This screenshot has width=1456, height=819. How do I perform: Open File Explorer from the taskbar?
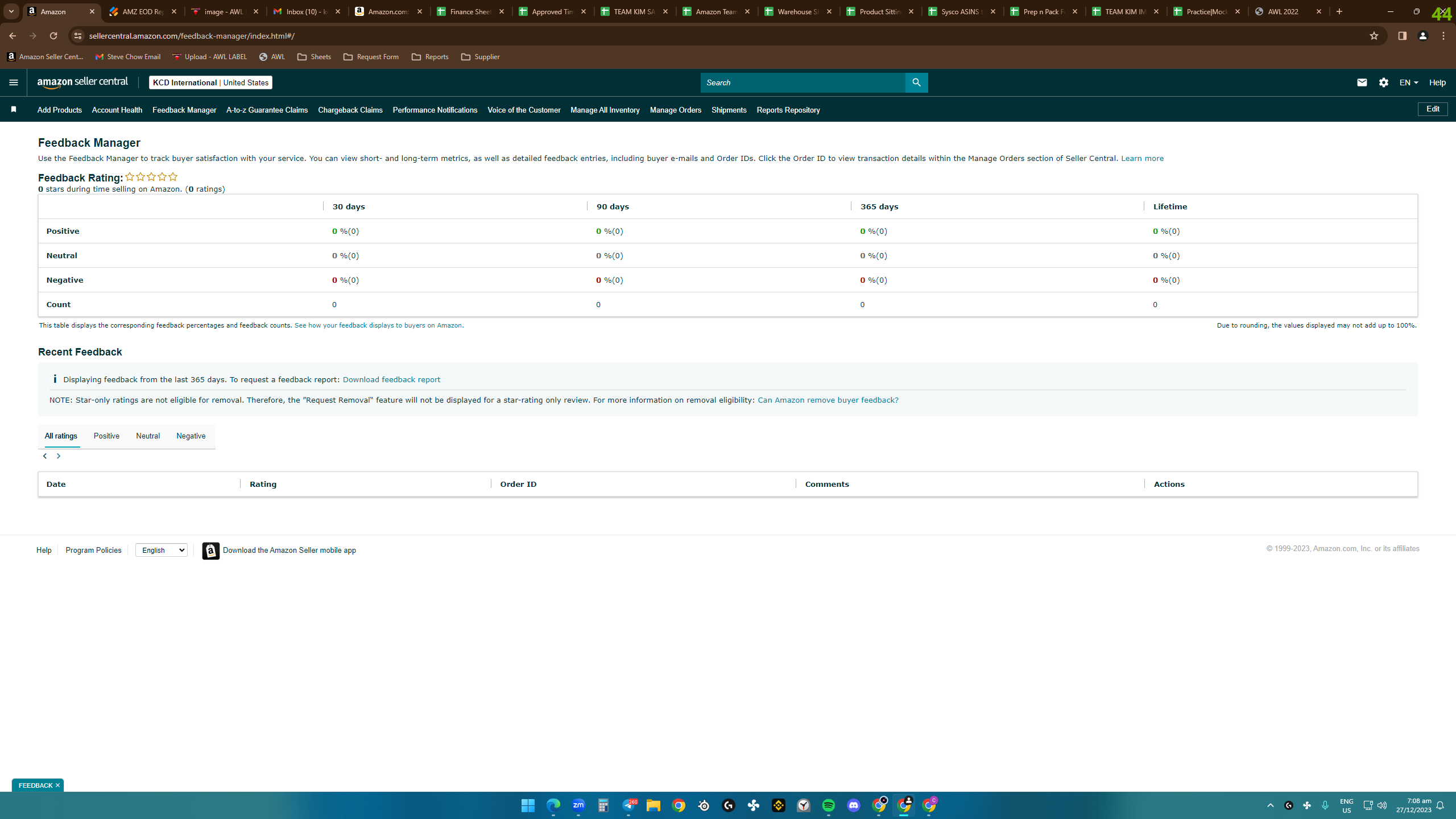pyautogui.click(x=653, y=805)
